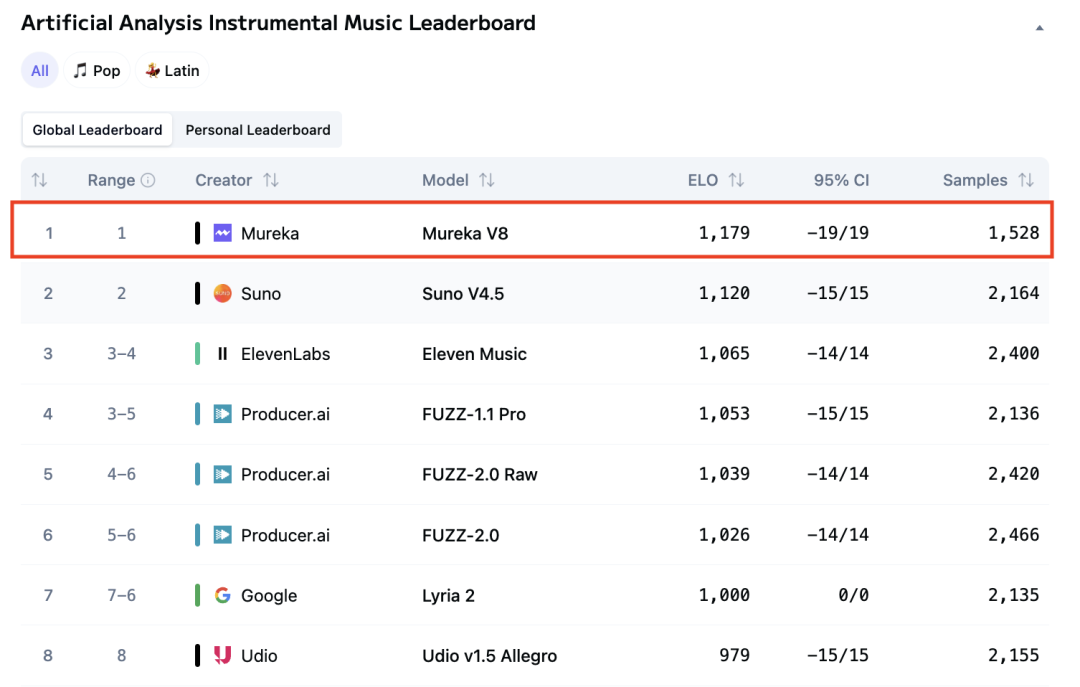The image size is (1080, 687).
Task: Click the Suno logo icon
Action: tap(222, 293)
